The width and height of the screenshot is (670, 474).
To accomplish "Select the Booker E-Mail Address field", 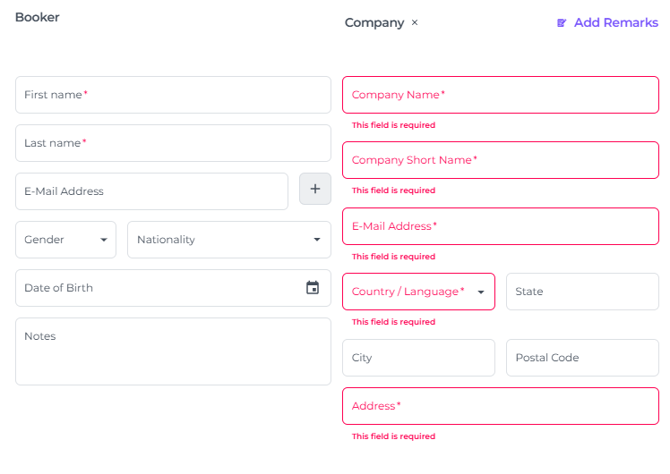I will (x=151, y=191).
